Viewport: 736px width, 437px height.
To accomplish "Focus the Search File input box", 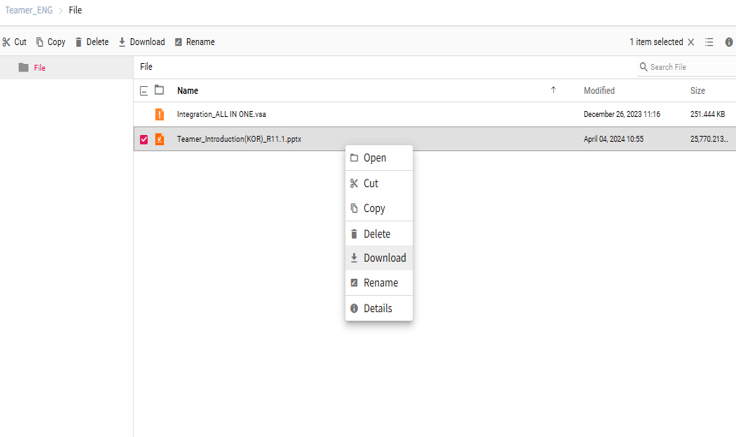I will click(690, 67).
